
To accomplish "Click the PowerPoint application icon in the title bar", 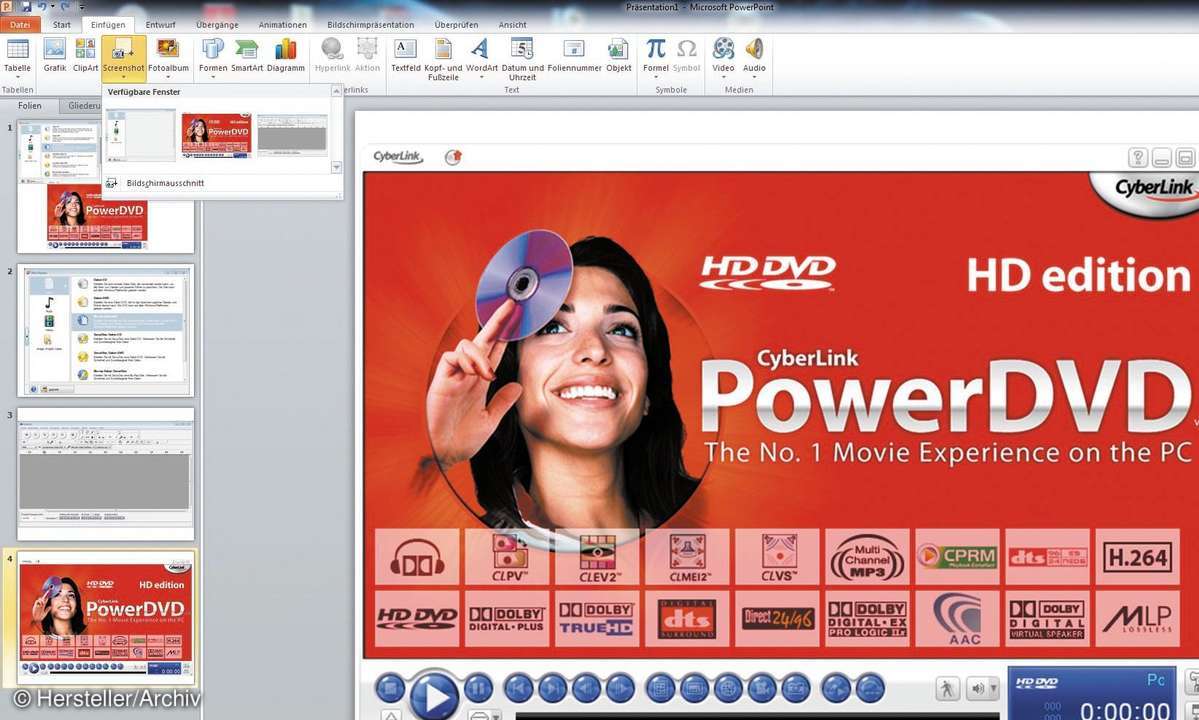I will pos(7,6).
